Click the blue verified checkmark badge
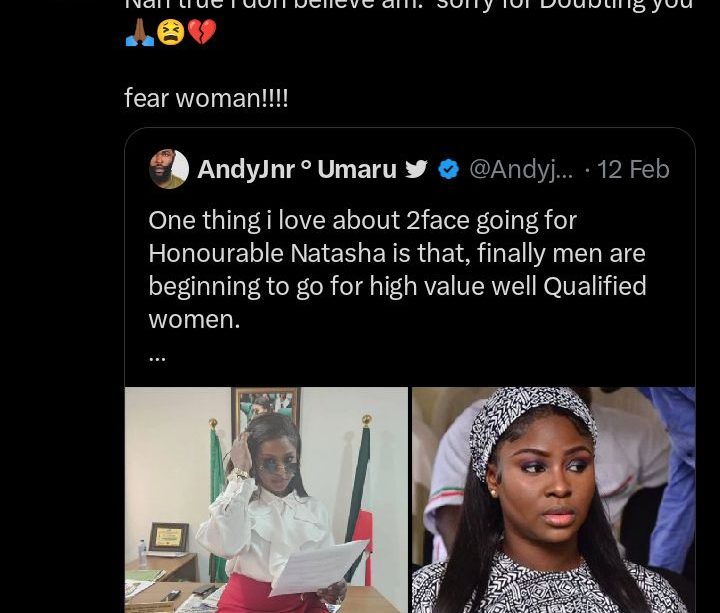720x613 pixels. pyautogui.click(x=449, y=170)
